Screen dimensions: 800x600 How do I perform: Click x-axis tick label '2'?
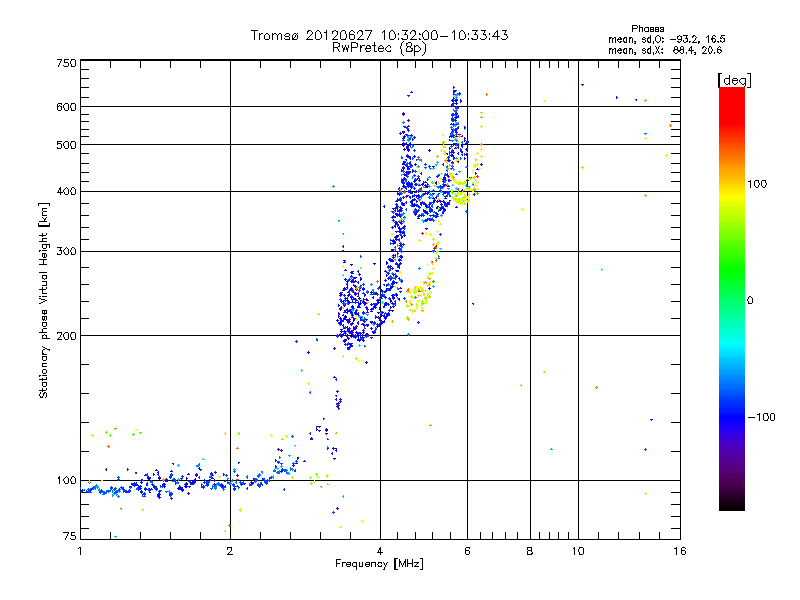coord(230,551)
